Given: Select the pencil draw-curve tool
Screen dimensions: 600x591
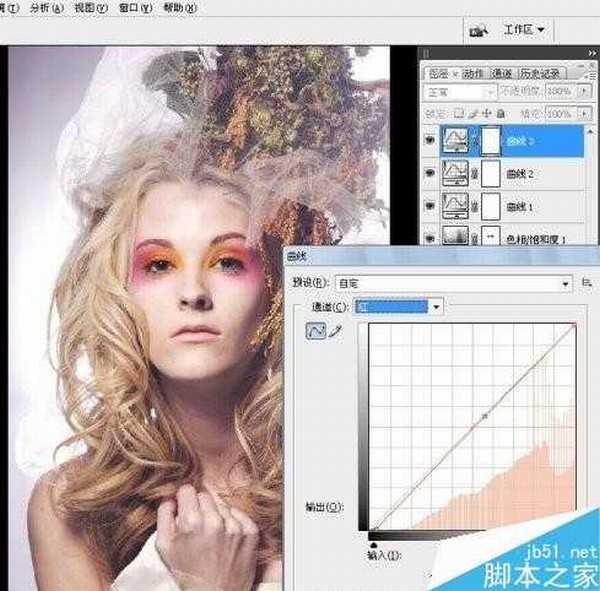Looking at the screenshot, I should pos(335,331).
